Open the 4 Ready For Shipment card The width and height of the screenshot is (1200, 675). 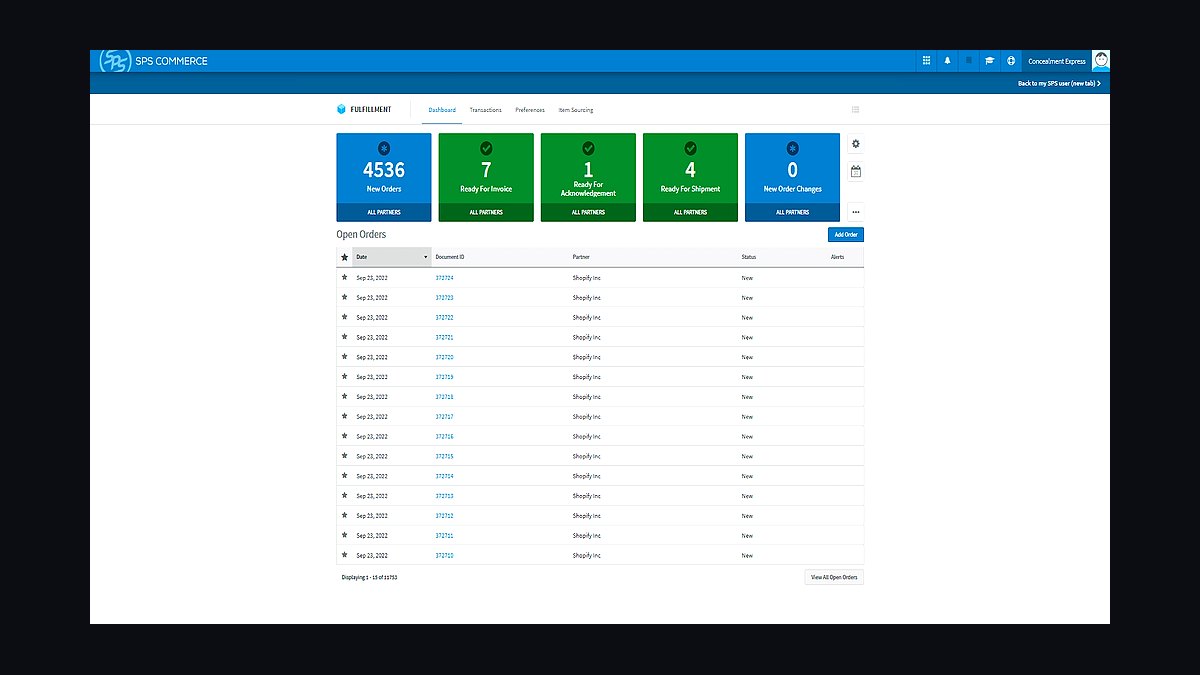pyautogui.click(x=690, y=168)
